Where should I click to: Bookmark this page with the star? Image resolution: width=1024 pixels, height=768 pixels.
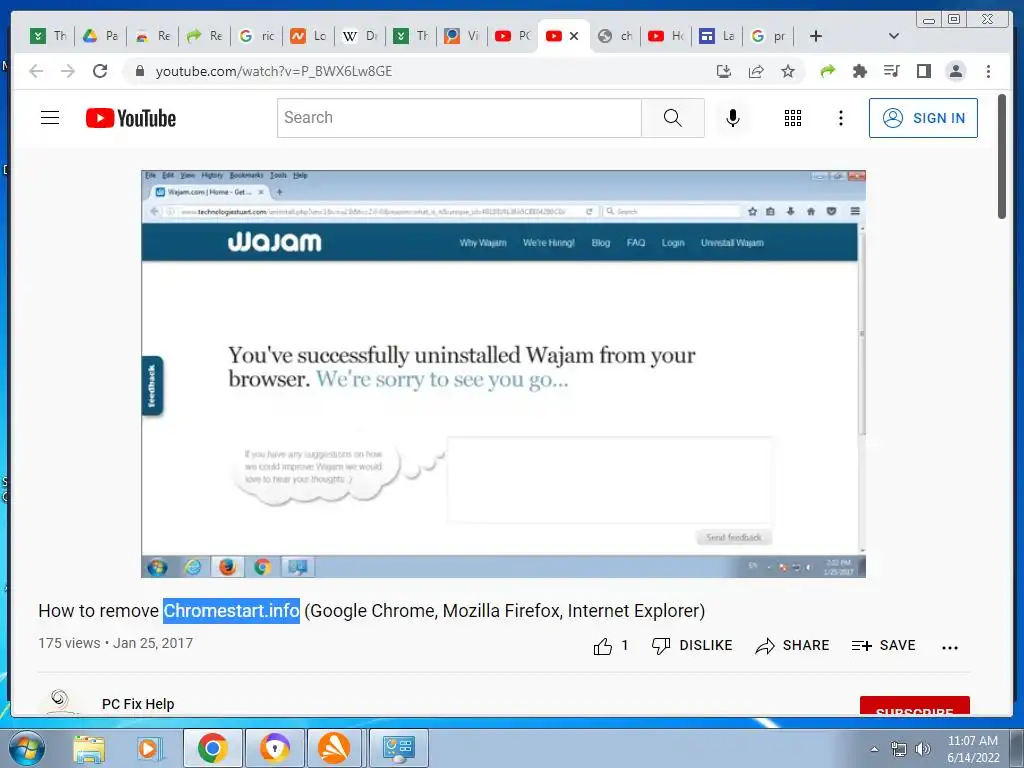click(788, 71)
